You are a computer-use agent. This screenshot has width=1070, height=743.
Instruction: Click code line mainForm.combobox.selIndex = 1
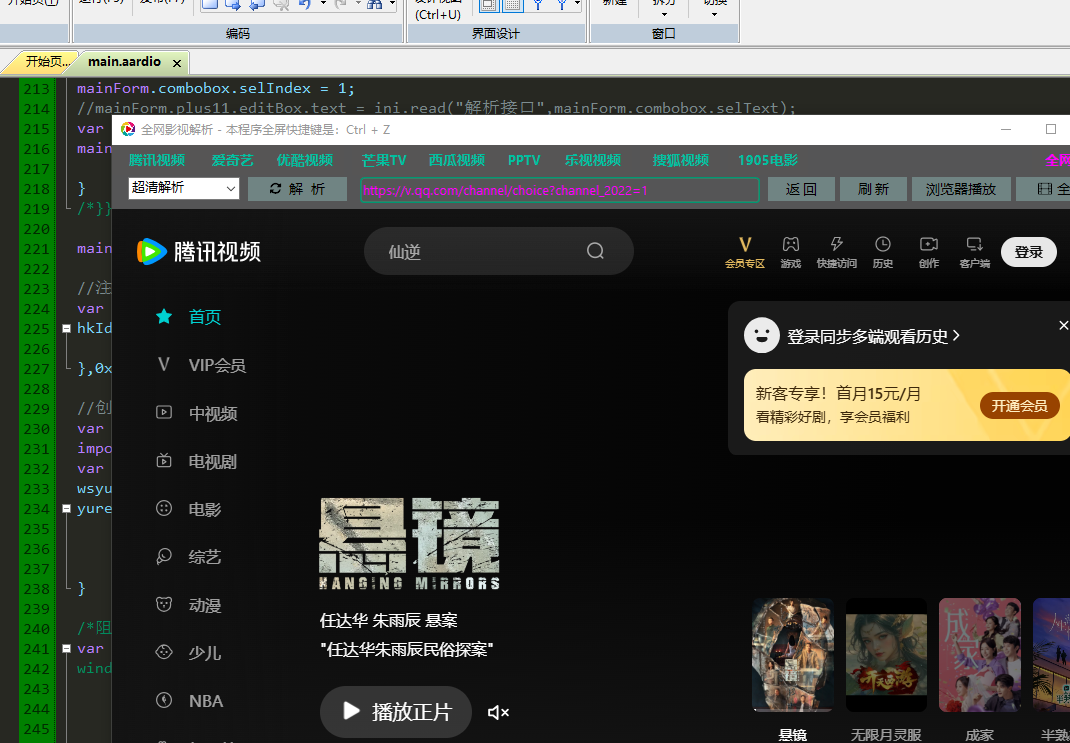tap(216, 88)
